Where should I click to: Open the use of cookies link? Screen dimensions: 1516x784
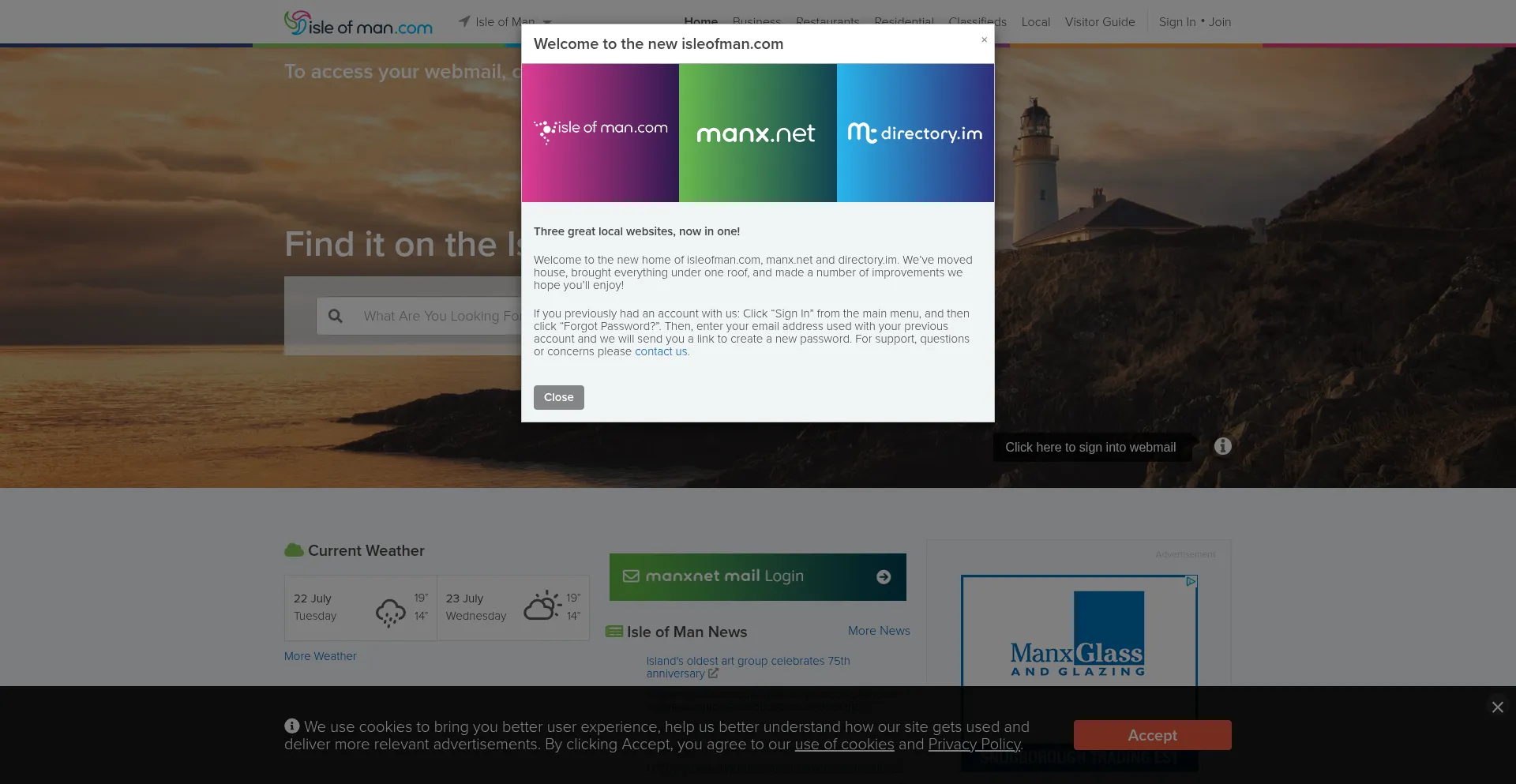(844, 745)
